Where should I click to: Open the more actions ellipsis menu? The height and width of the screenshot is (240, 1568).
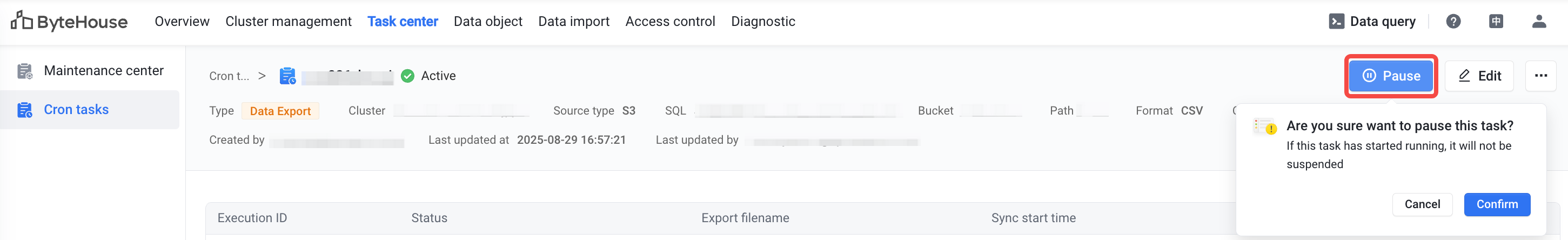[1540, 76]
